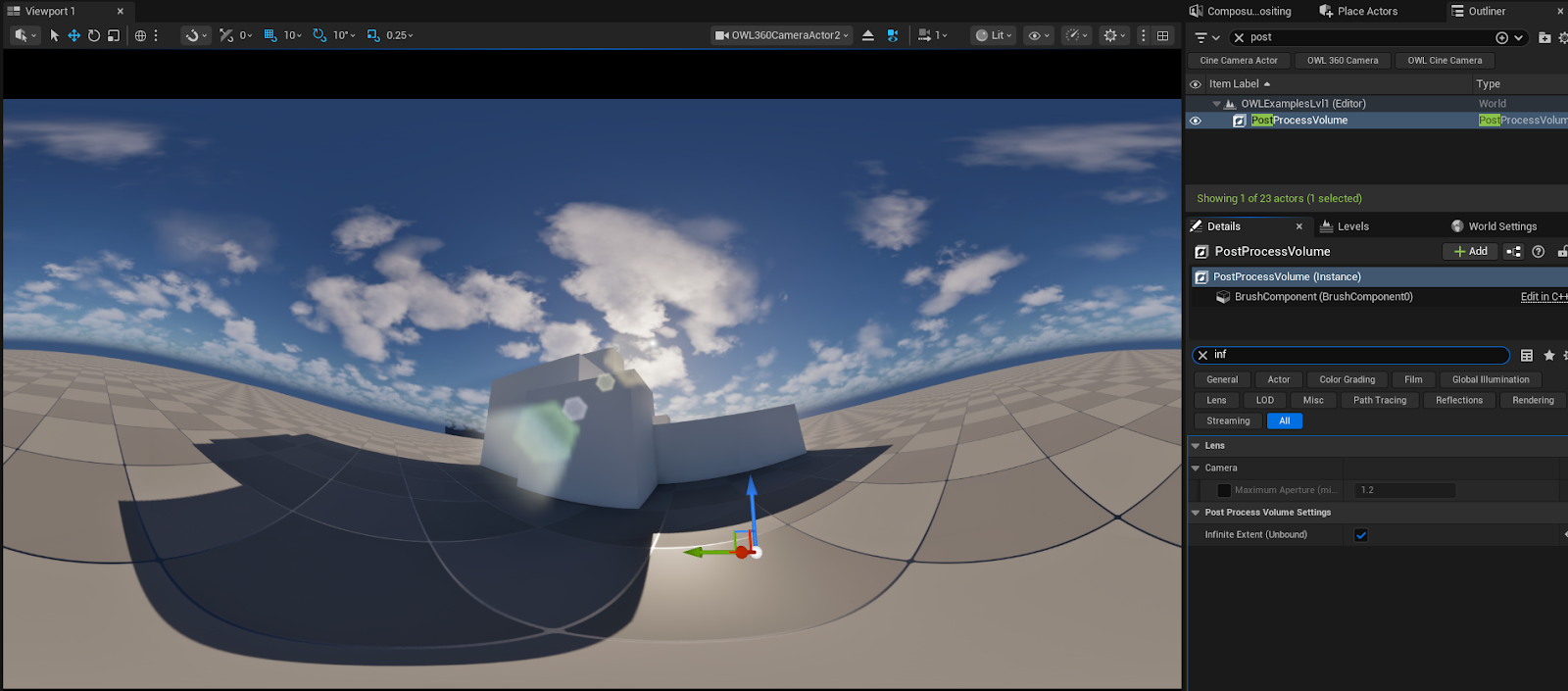Toggle favorites star in Details panel
The image size is (1568, 691).
point(1548,356)
